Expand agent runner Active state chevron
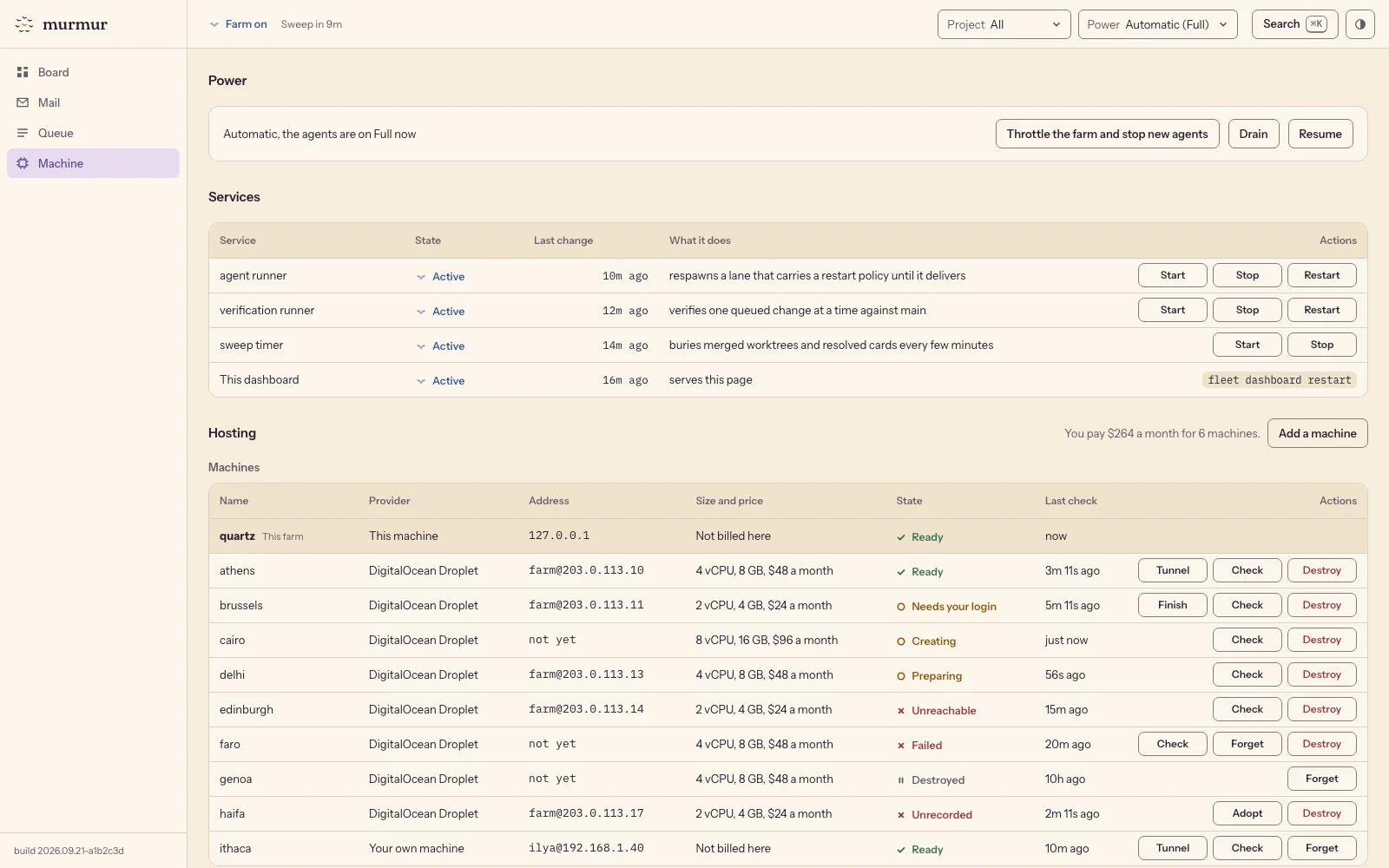The width and height of the screenshot is (1389, 868). (x=421, y=277)
